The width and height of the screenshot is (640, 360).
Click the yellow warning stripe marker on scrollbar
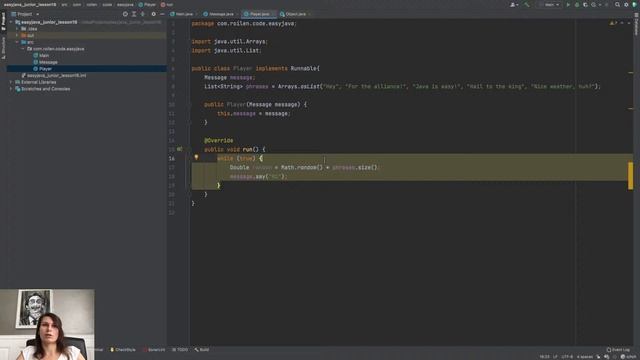tap(631, 176)
